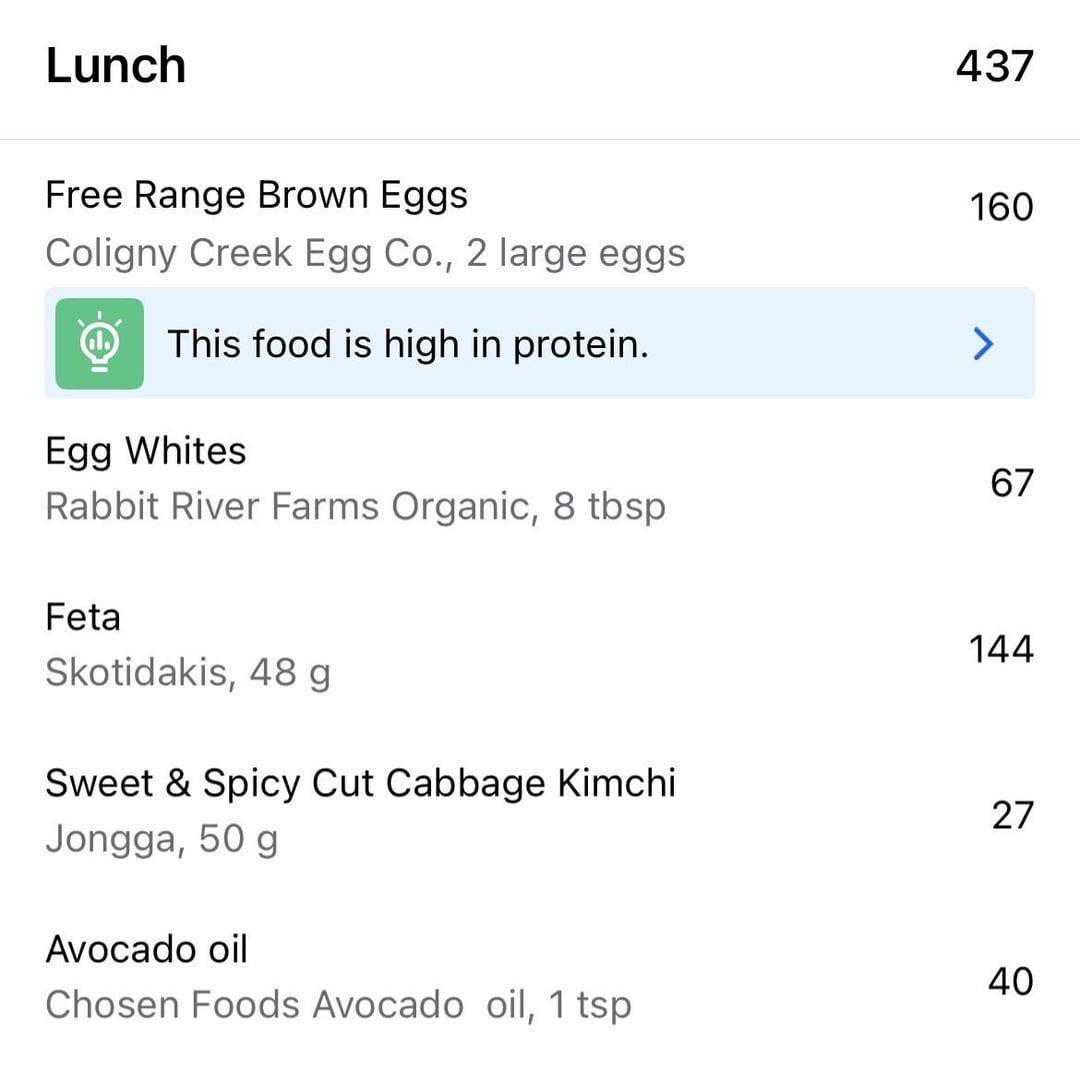Tap the 160 calorie value for eggs
1080x1080 pixels.
[x=1001, y=207]
